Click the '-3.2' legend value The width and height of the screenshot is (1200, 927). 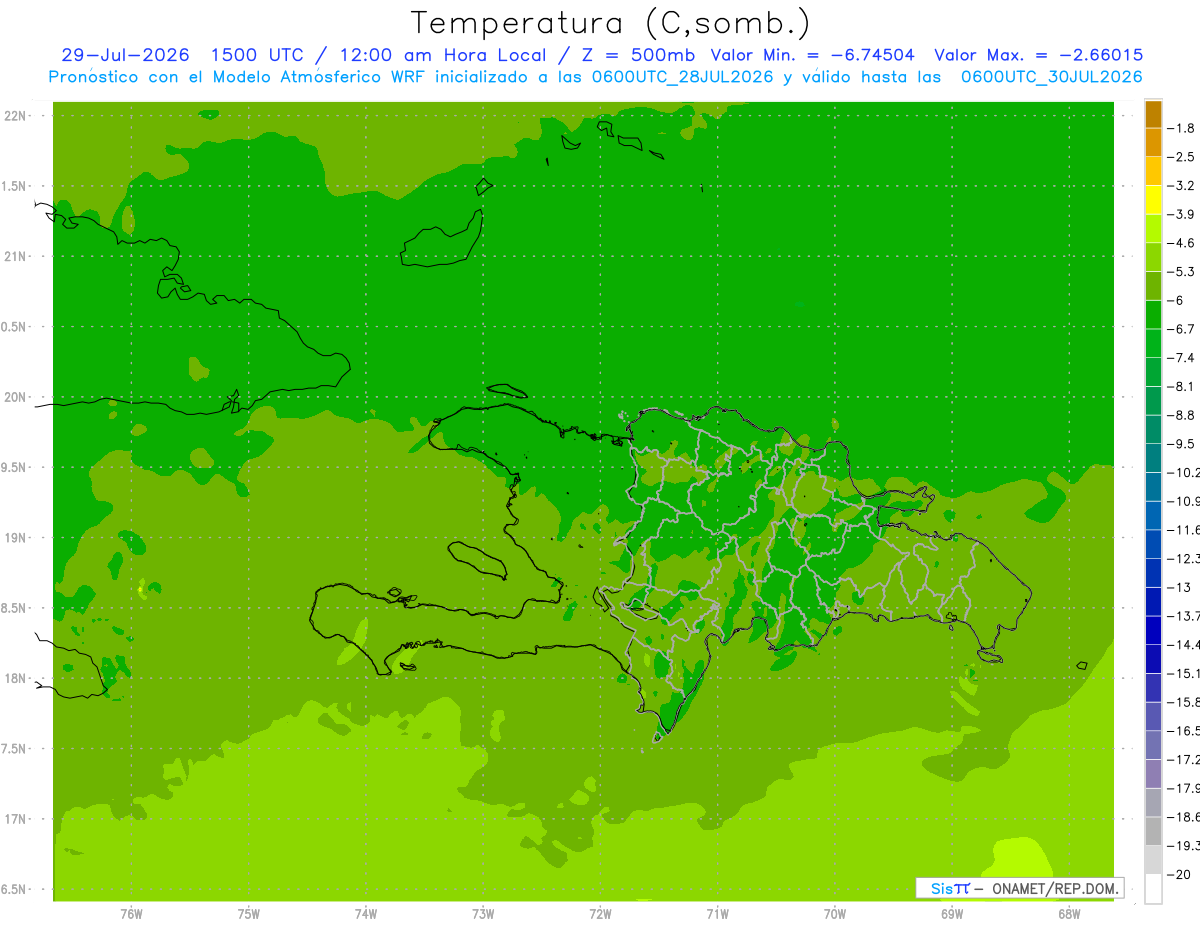point(1183,186)
